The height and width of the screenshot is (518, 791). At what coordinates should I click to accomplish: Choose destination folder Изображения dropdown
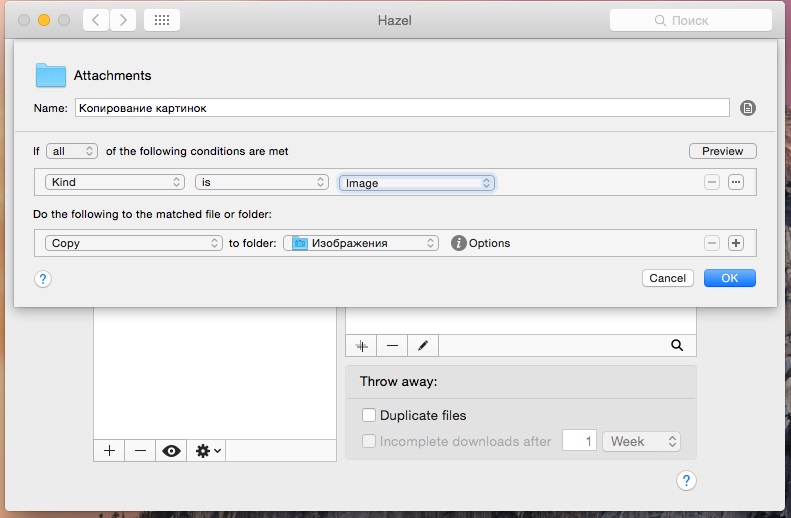pyautogui.click(x=361, y=243)
